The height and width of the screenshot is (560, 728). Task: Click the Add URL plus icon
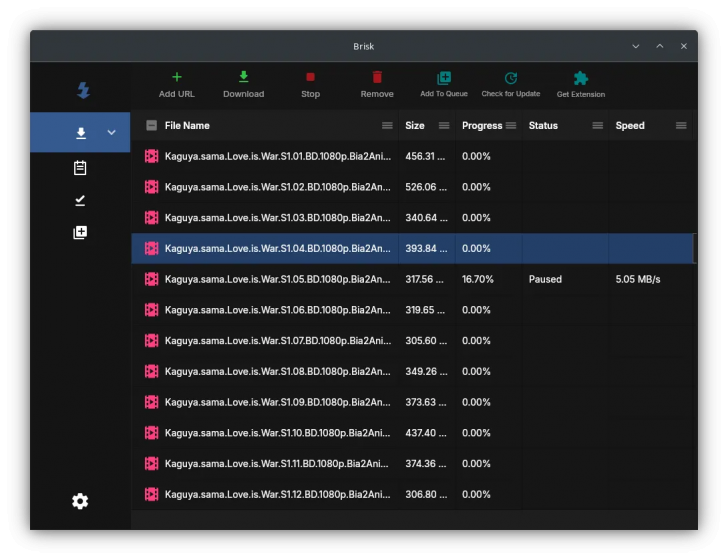pos(176,77)
